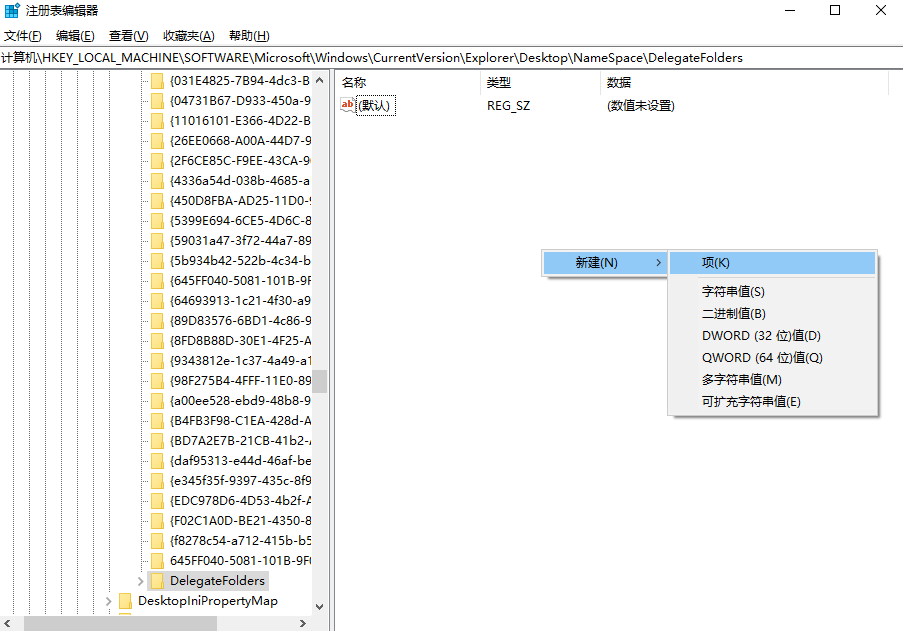Click the 新建(N) context menu entry
Viewport: 903px width, 631px height.
[x=605, y=263]
